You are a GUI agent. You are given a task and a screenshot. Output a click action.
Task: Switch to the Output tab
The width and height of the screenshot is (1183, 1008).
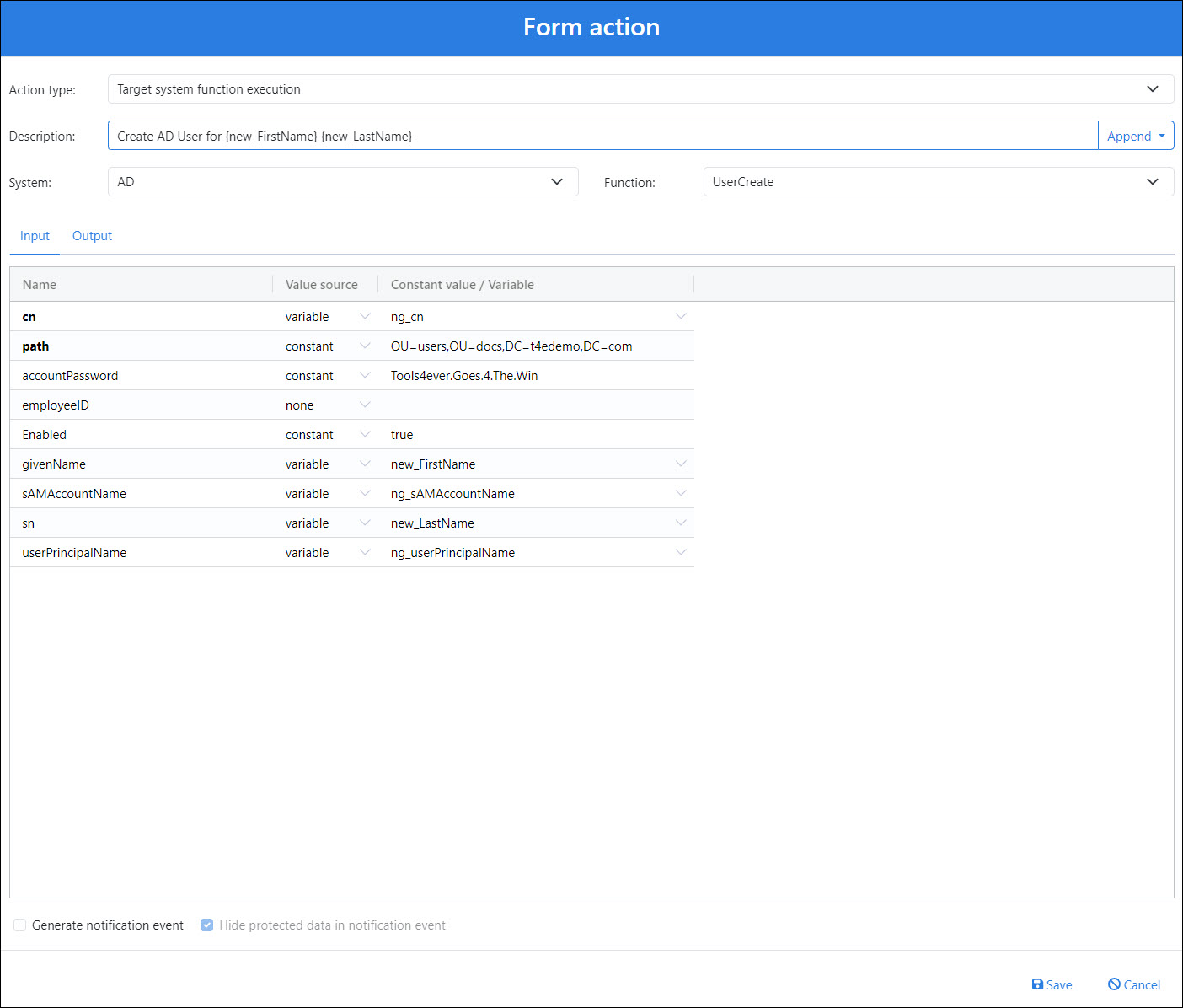pos(92,236)
